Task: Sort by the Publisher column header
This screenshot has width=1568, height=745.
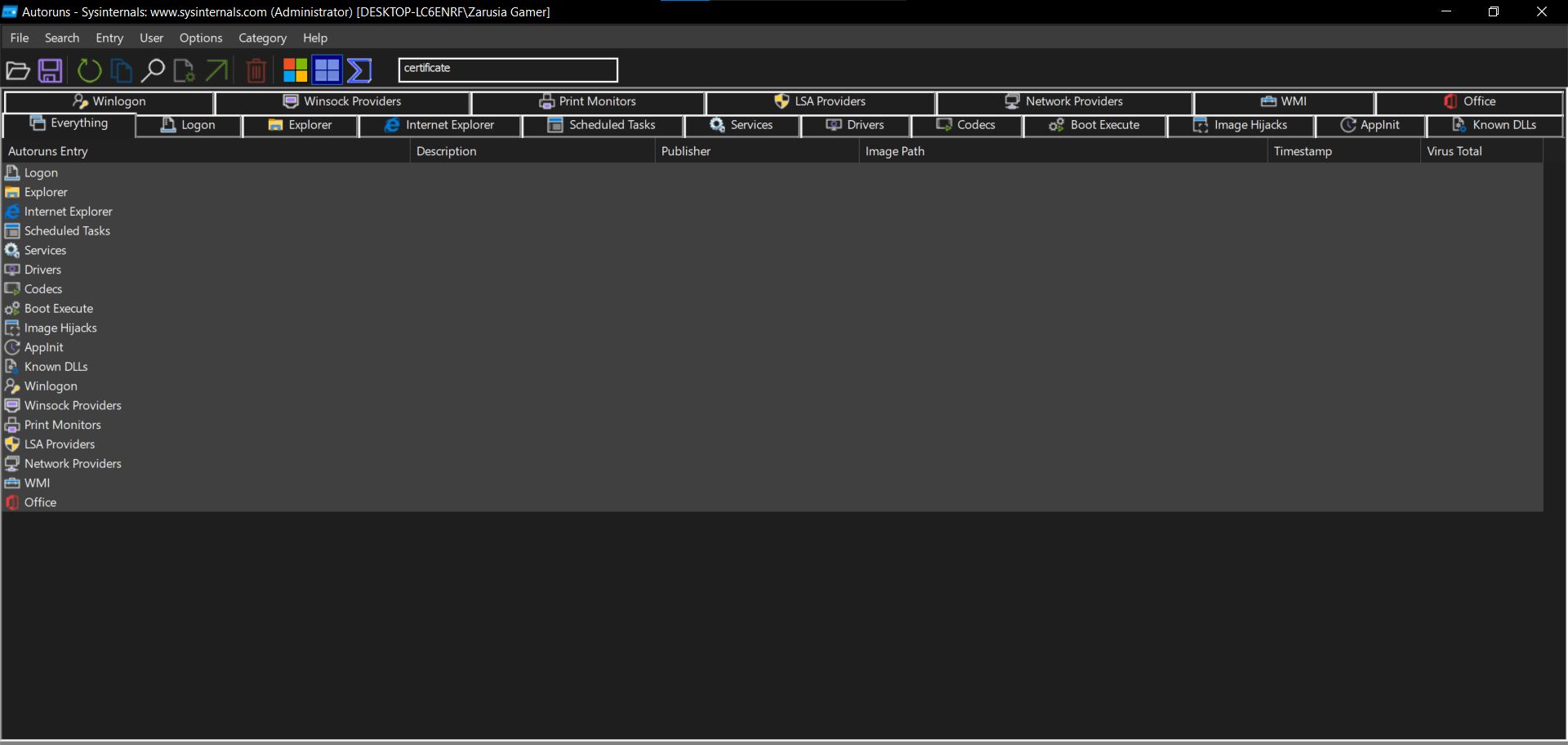Action: pyautogui.click(x=757, y=151)
